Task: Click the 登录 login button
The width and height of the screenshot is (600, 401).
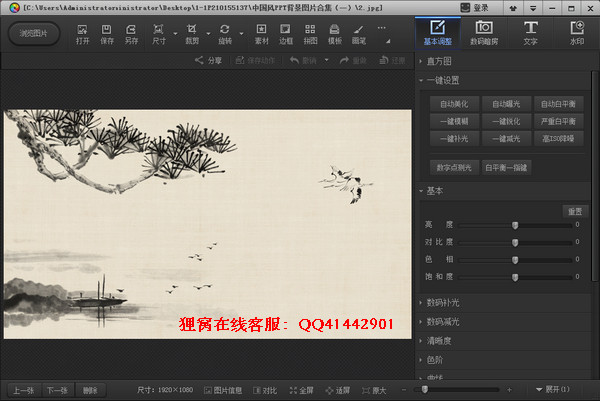Action: tap(475, 8)
